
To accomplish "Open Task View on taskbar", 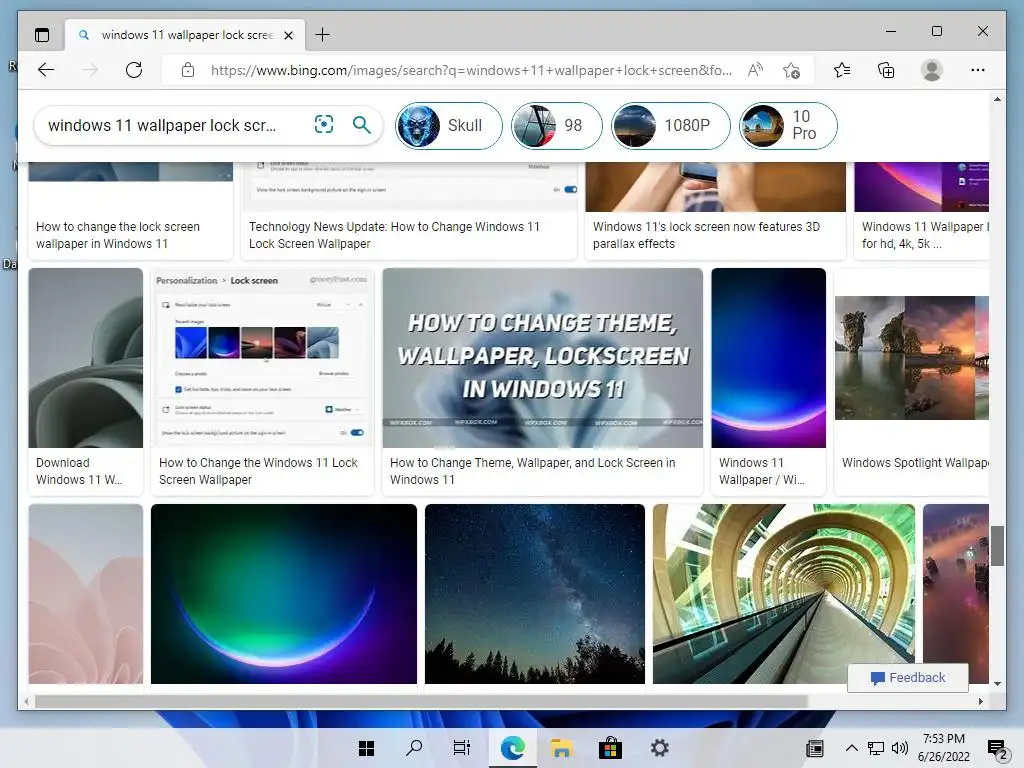I will 462,748.
